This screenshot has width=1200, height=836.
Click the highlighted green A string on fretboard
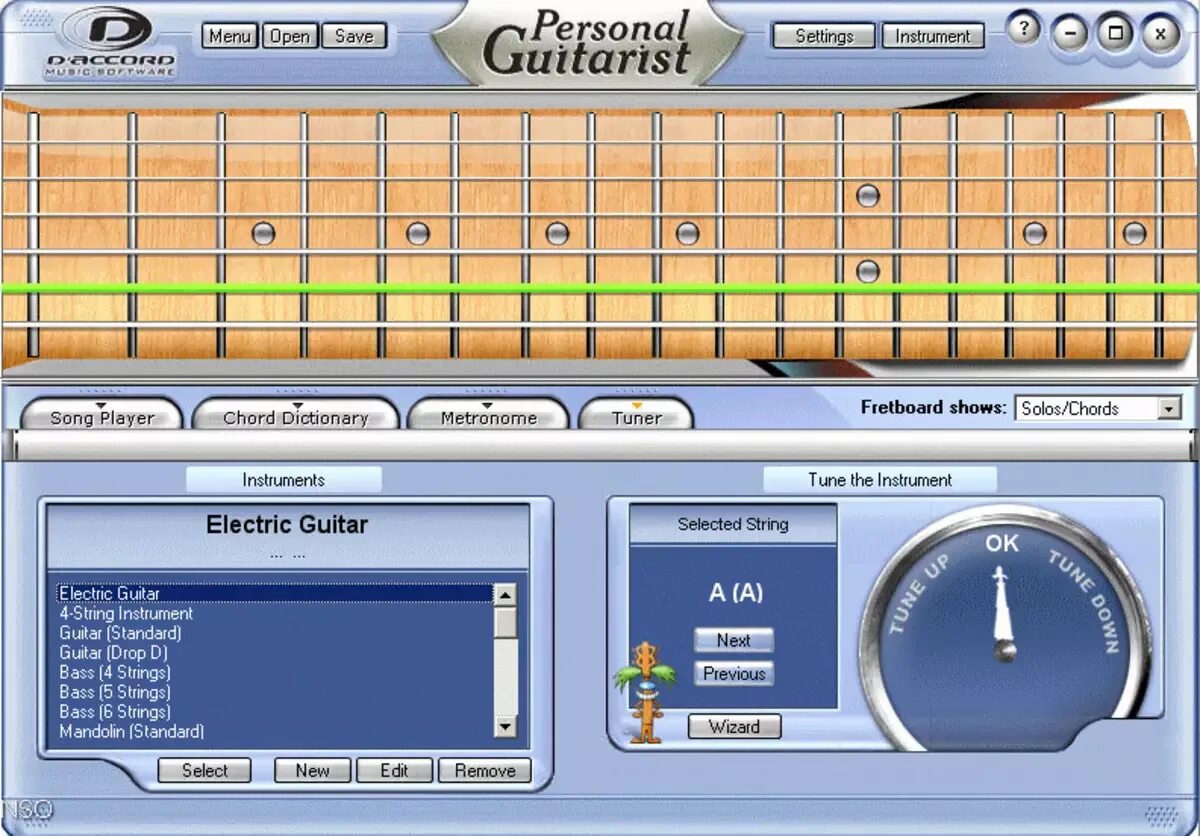(x=600, y=289)
